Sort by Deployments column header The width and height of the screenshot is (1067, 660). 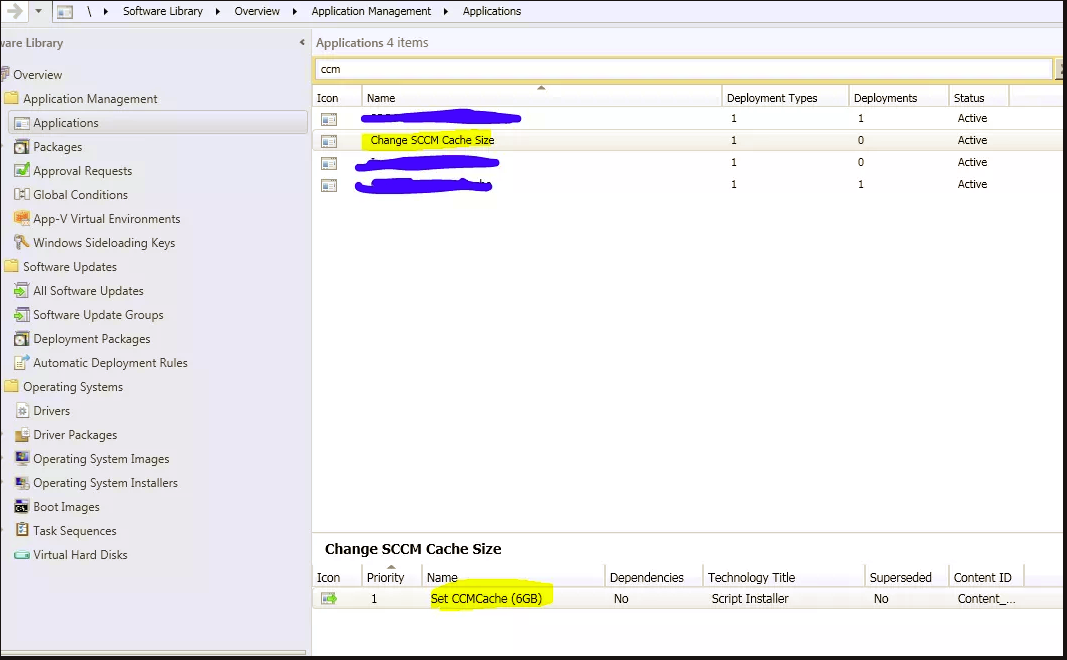898,97
